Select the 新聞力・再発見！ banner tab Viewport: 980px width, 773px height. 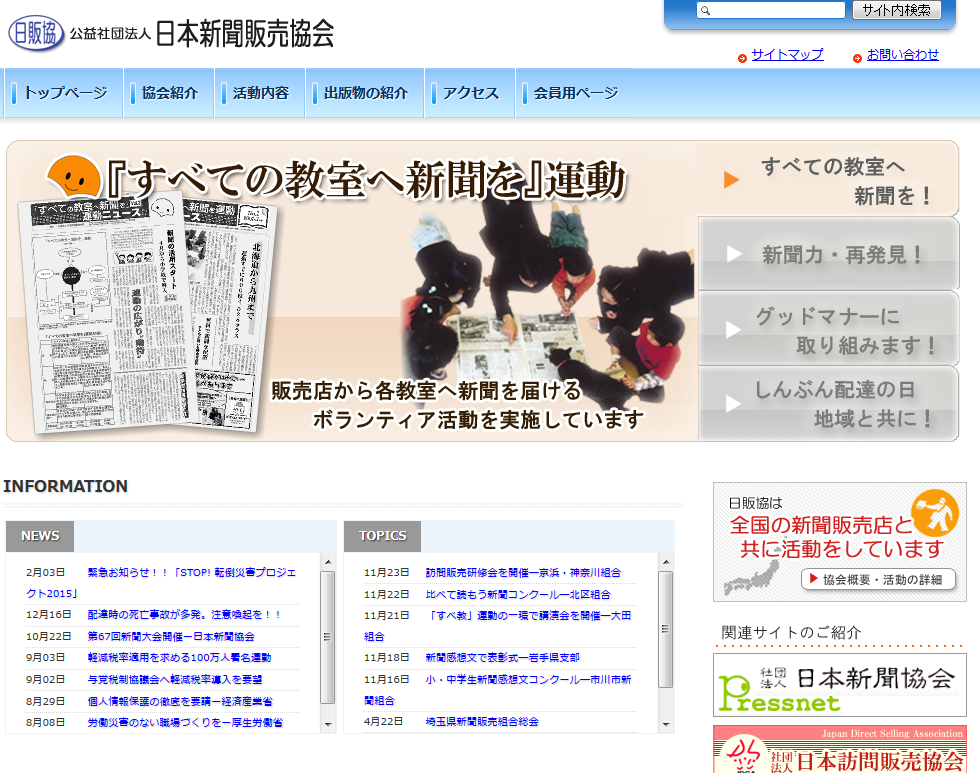coord(828,254)
